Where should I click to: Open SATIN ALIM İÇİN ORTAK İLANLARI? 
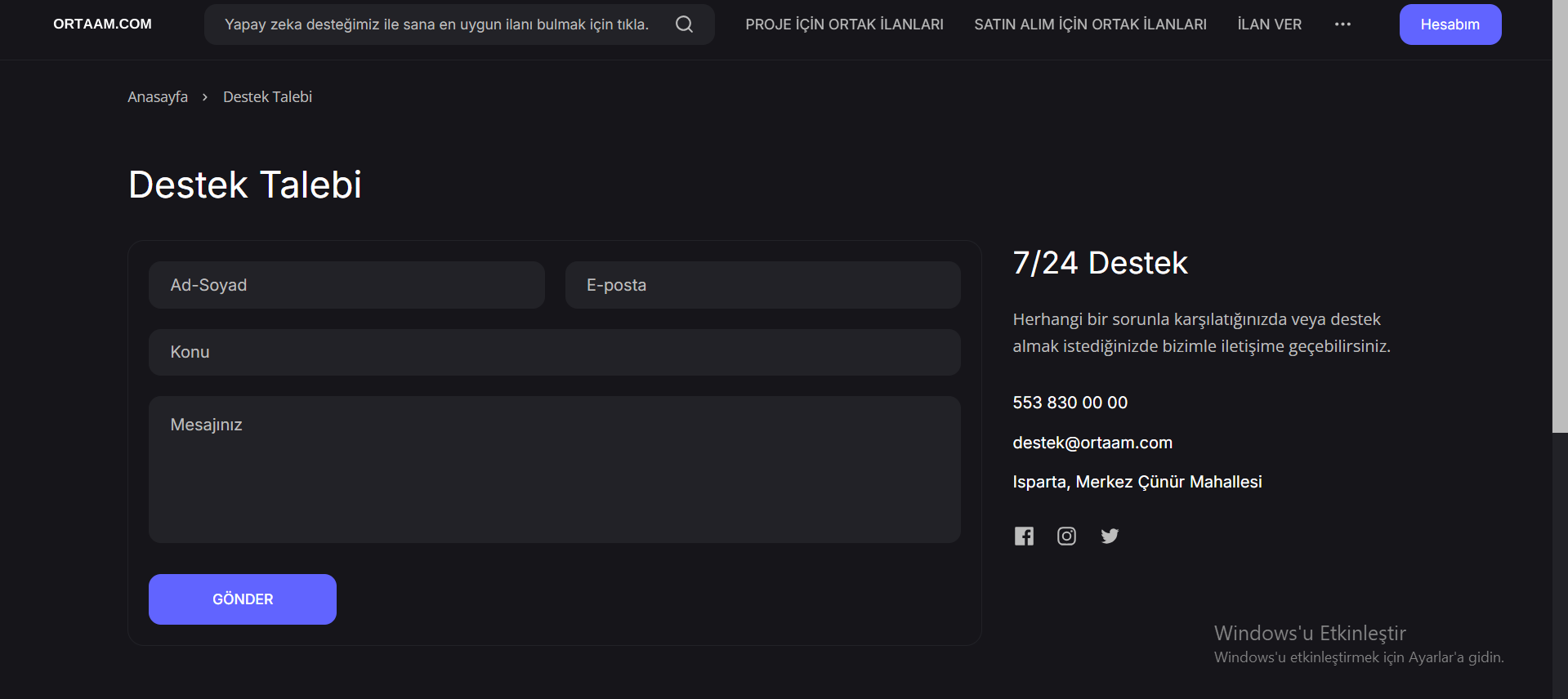1090,24
